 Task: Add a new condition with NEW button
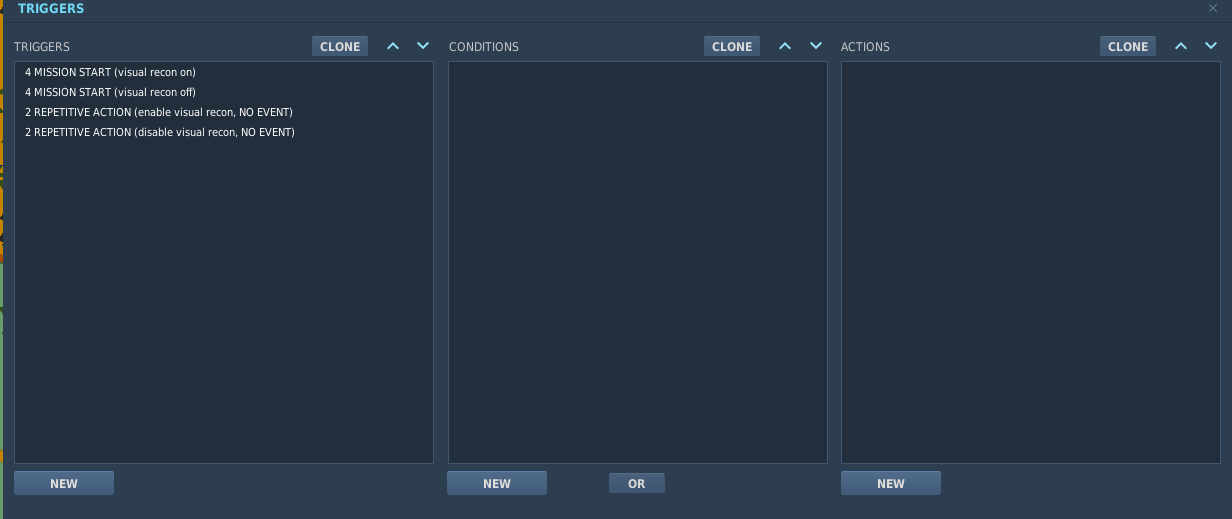[497, 483]
